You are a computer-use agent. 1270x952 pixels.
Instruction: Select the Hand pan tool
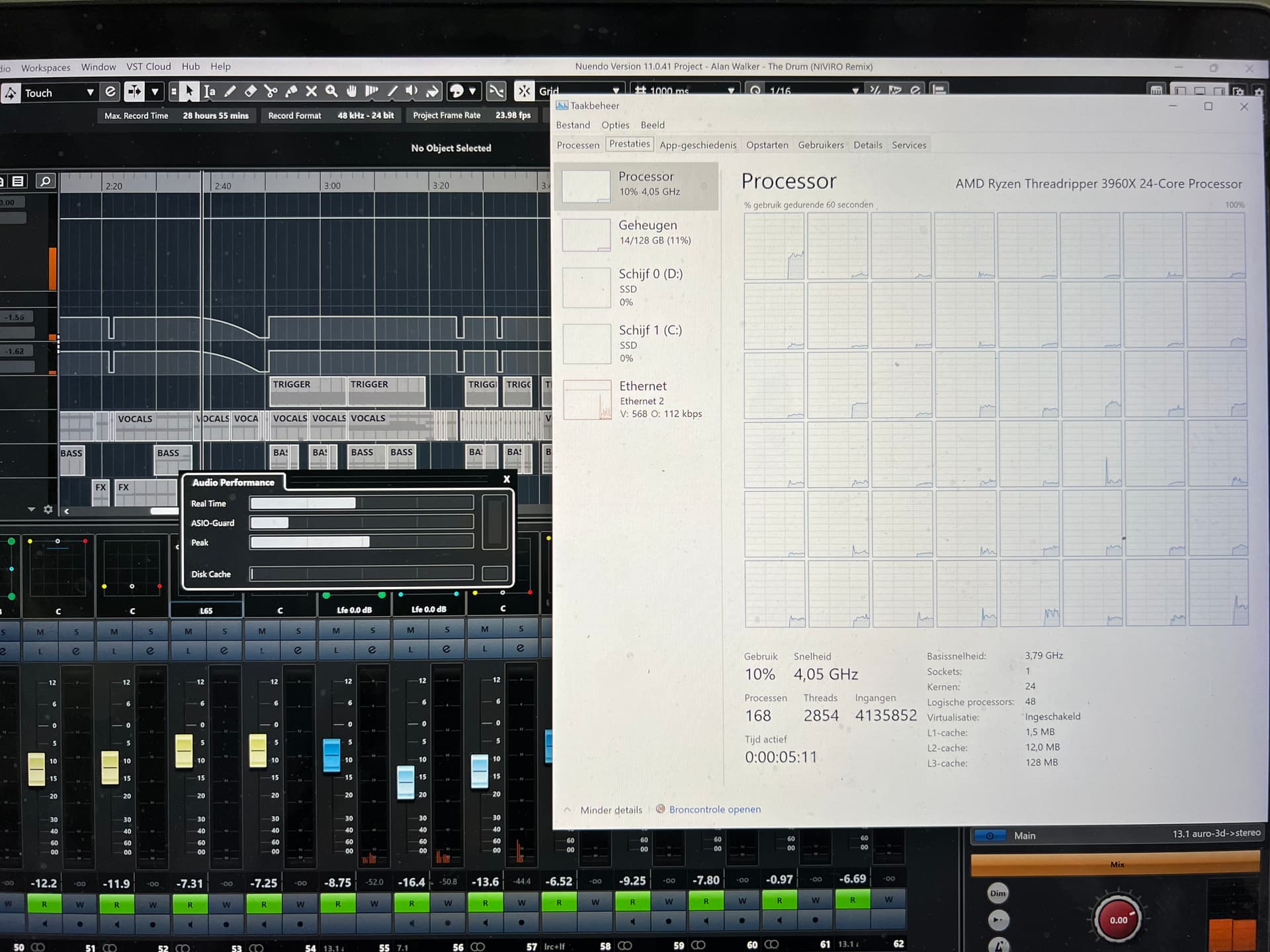coord(352,91)
